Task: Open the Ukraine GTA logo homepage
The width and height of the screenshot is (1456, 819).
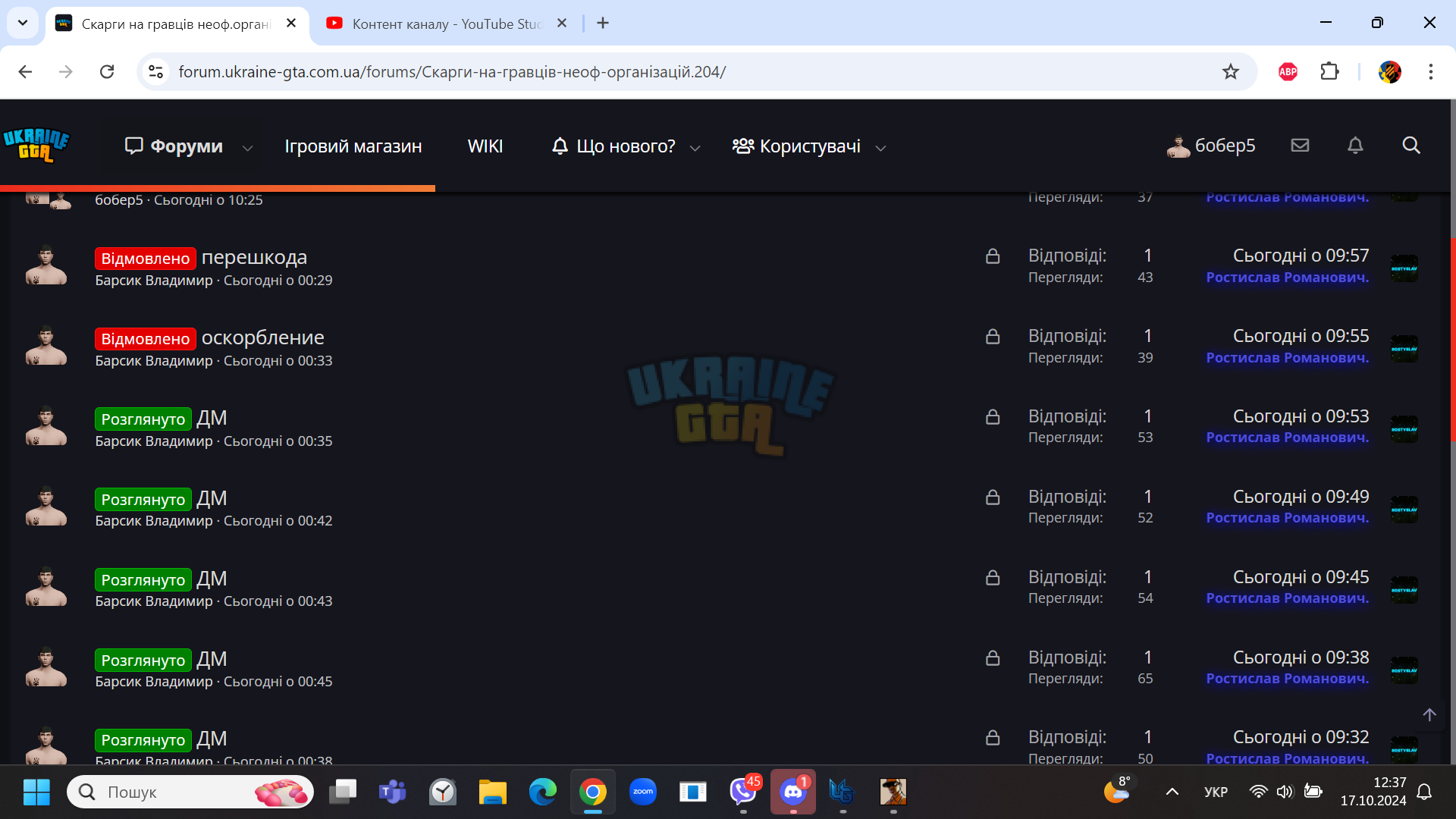Action: coord(36,145)
